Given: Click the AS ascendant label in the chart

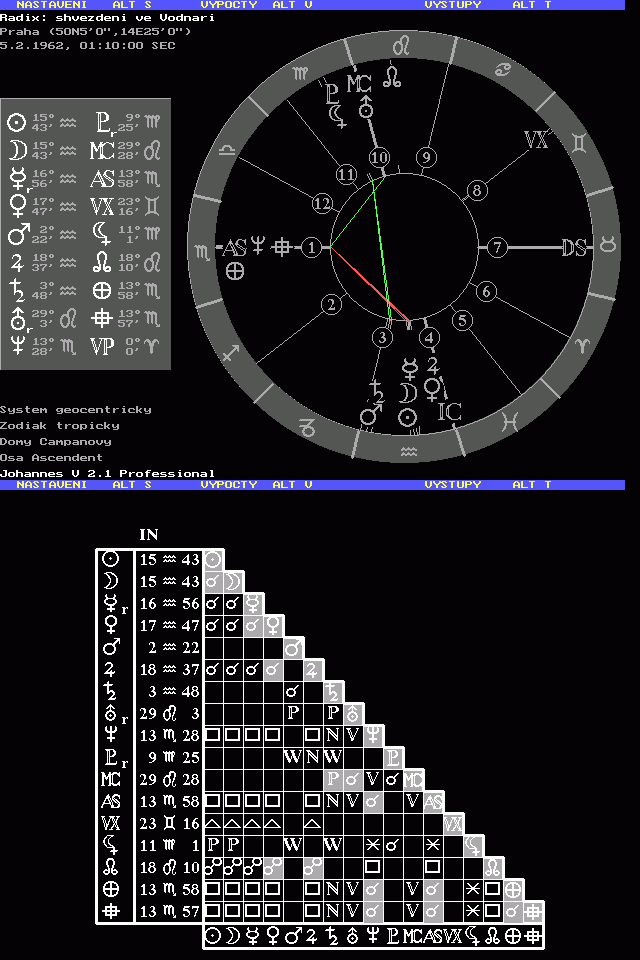Looking at the screenshot, I should (x=235, y=247).
